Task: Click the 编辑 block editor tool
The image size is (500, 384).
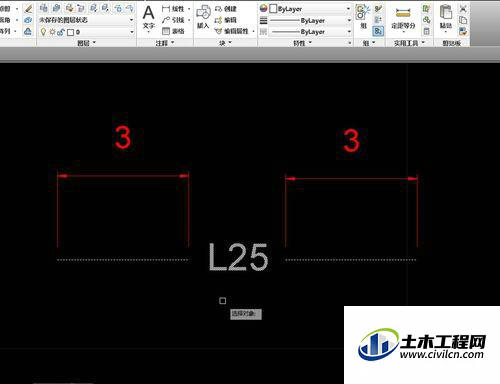Action: point(226,20)
